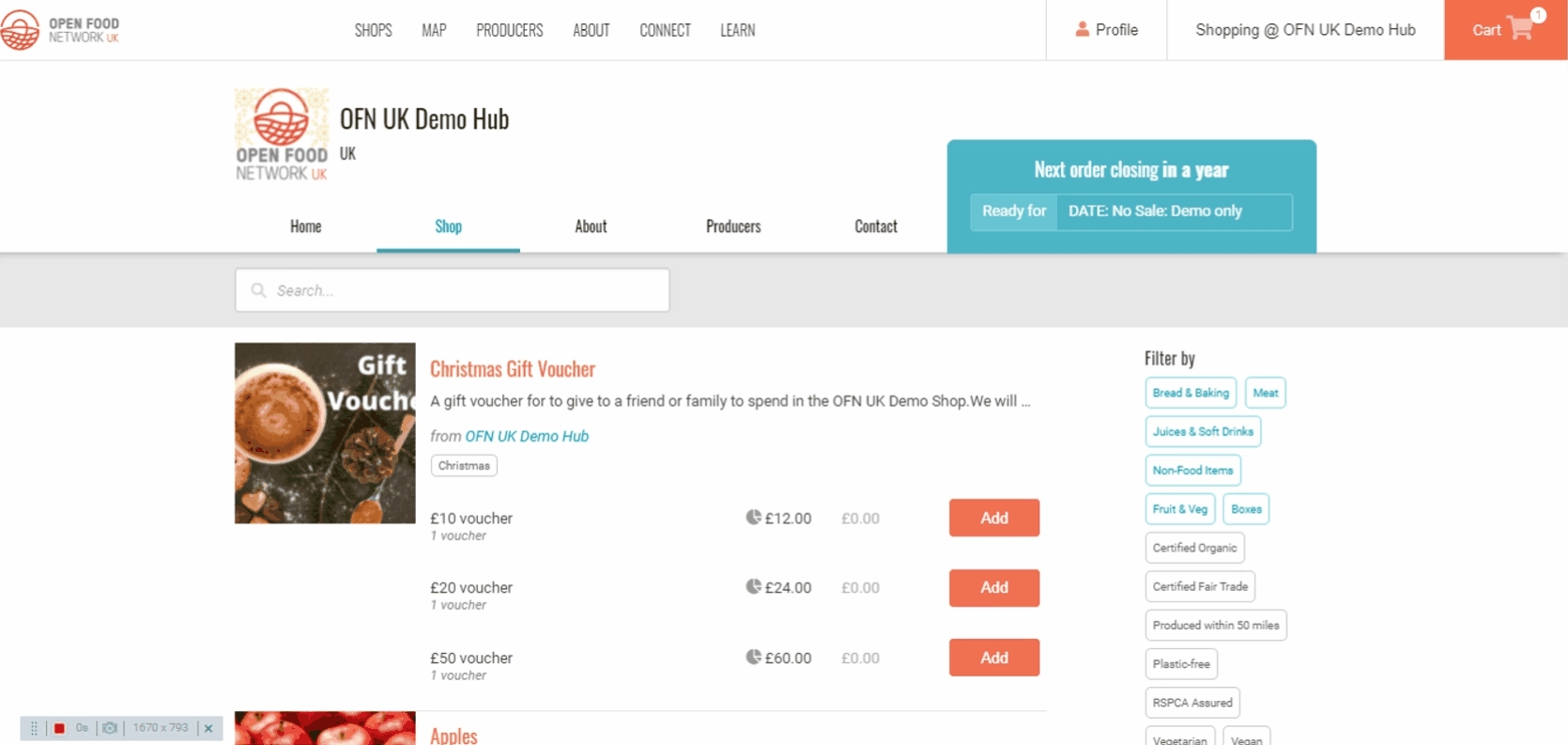
Task: Toggle the Fruit & Veg filter
Action: pyautogui.click(x=1180, y=509)
